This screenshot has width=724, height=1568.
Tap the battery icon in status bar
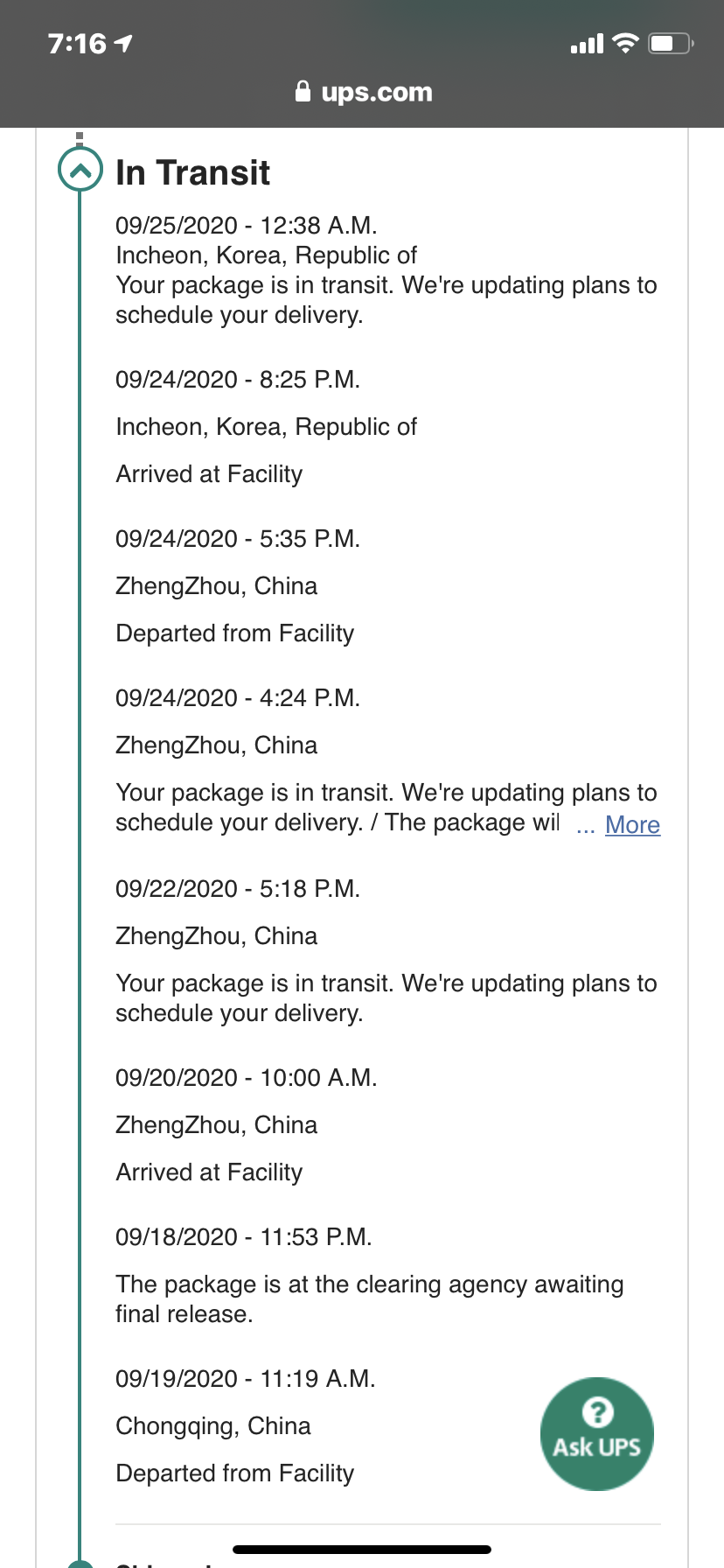click(671, 43)
